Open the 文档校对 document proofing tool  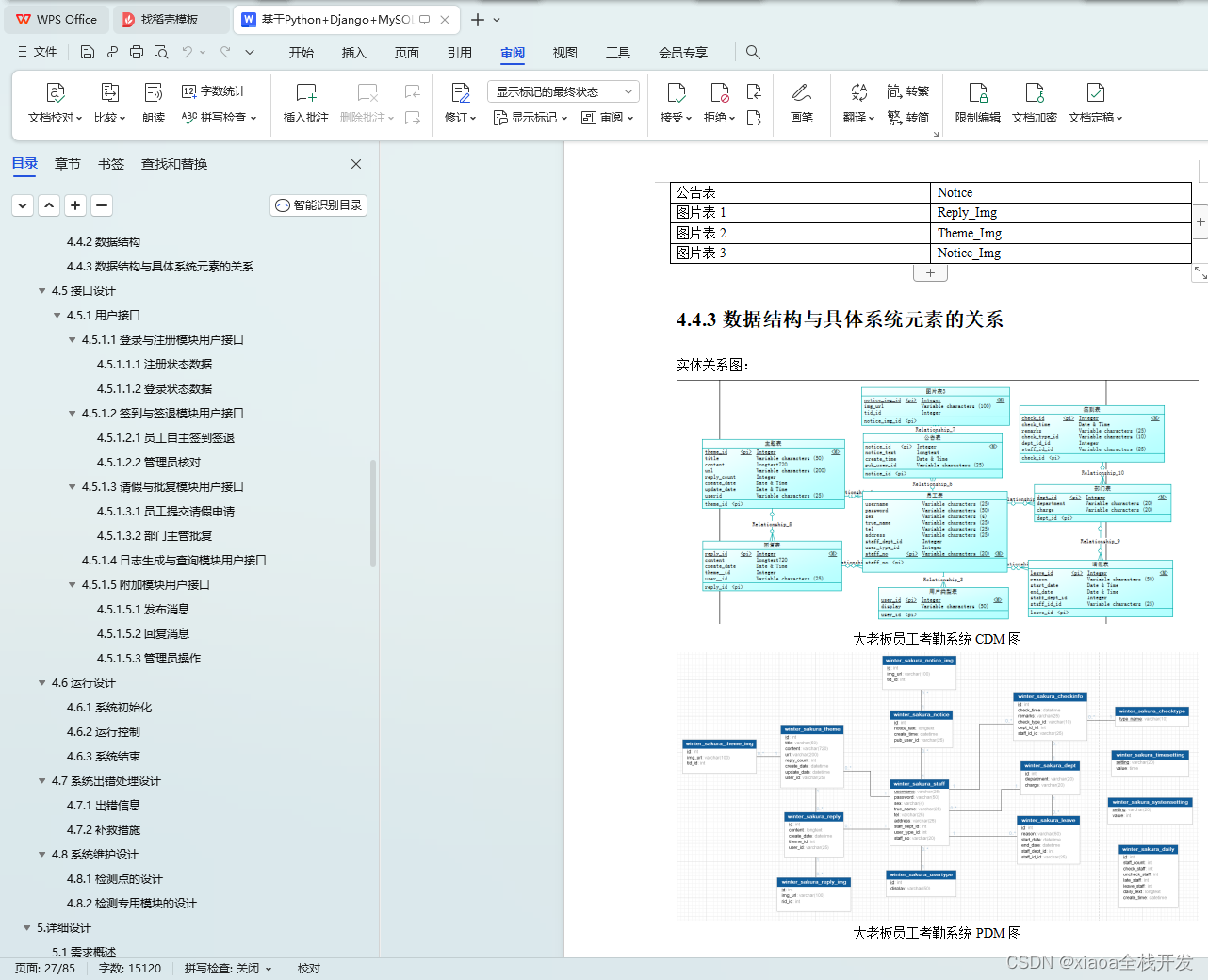pos(54,102)
